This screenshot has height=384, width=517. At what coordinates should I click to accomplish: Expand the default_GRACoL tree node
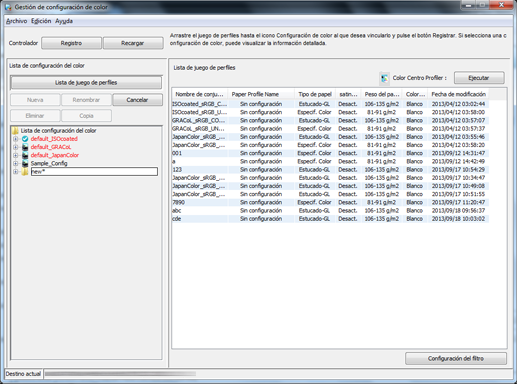pyautogui.click(x=15, y=147)
